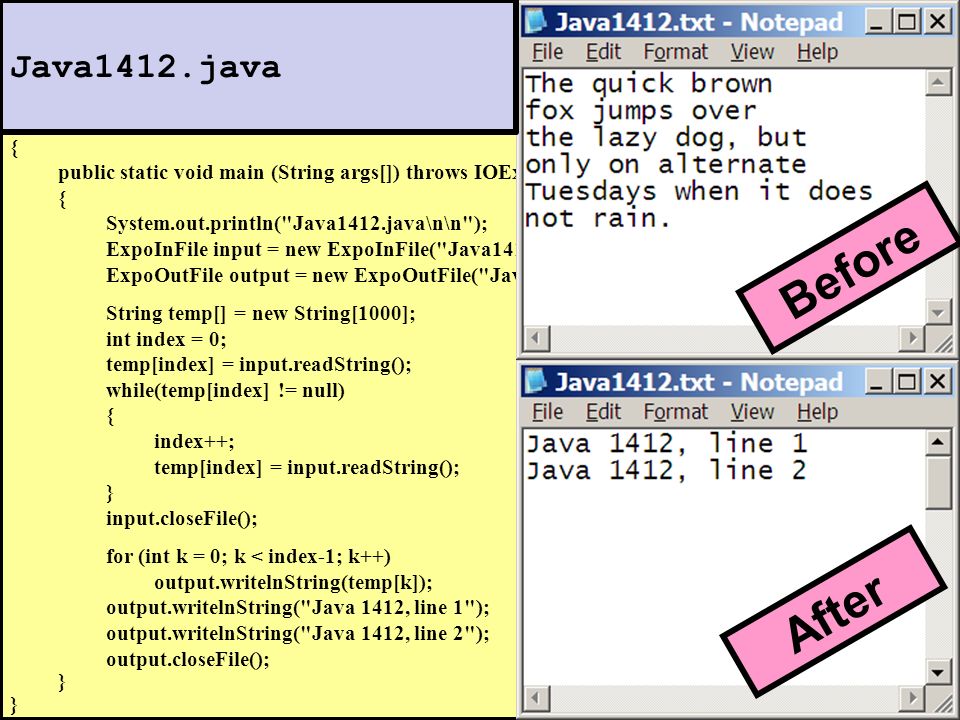Open File menu in After Notepad window
This screenshot has width=960, height=720.
coord(547,412)
